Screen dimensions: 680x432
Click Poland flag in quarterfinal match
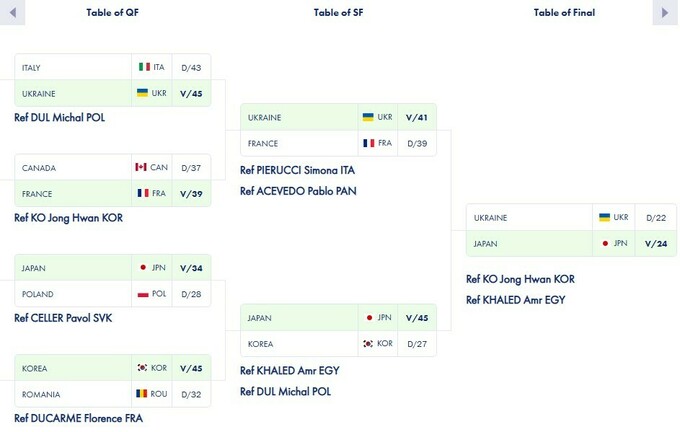143,294
